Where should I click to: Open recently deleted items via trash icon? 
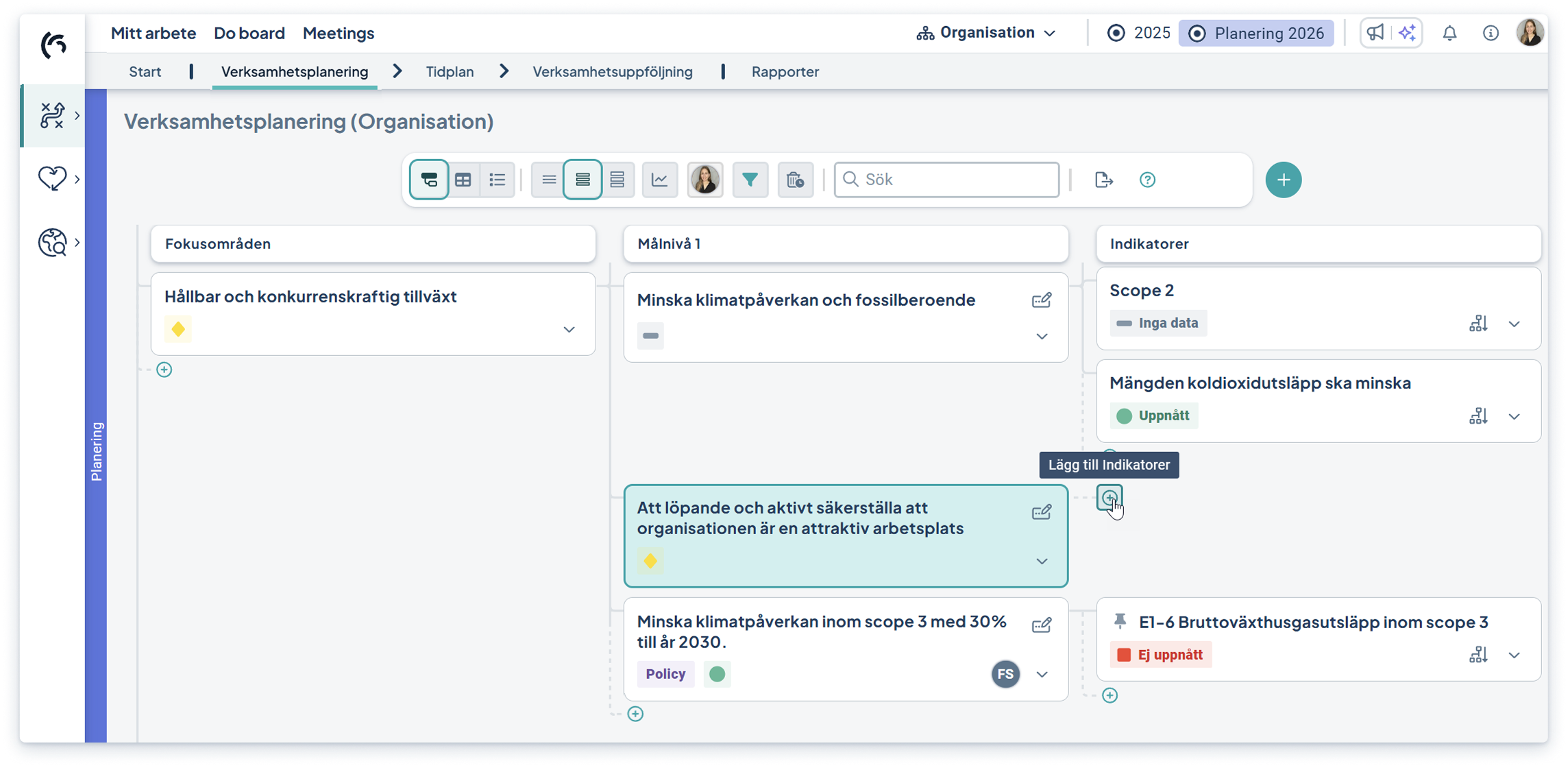point(795,179)
